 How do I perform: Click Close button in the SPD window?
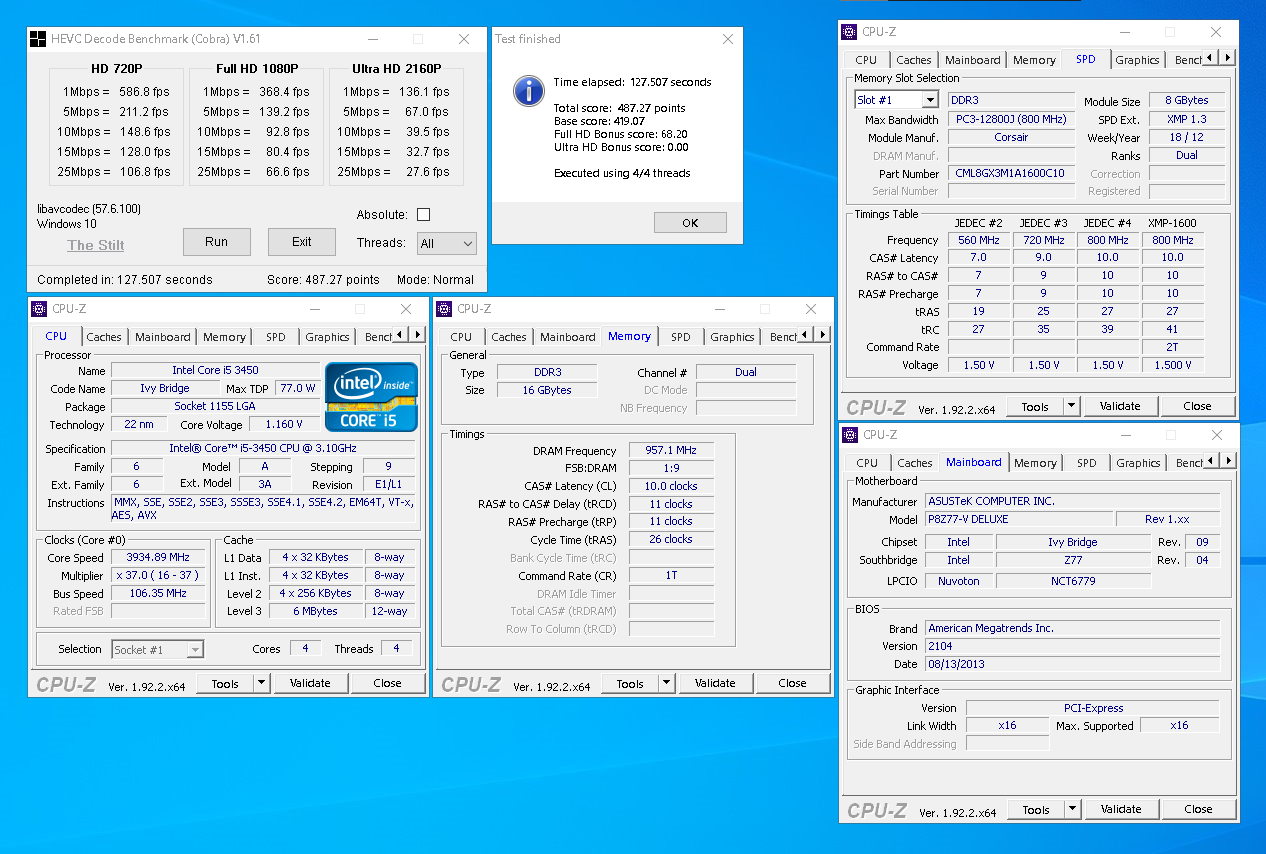[x=1197, y=406]
